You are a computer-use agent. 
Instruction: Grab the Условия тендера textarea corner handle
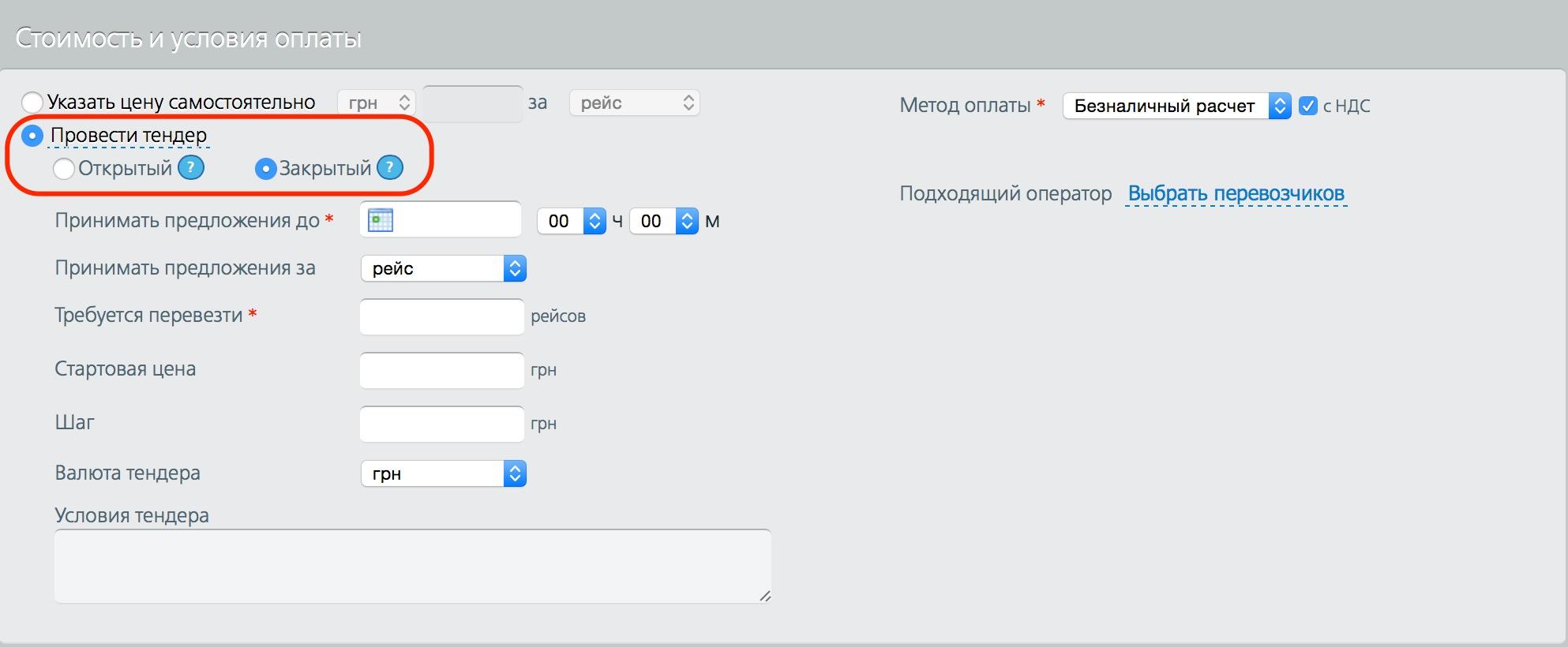pyautogui.click(x=764, y=597)
